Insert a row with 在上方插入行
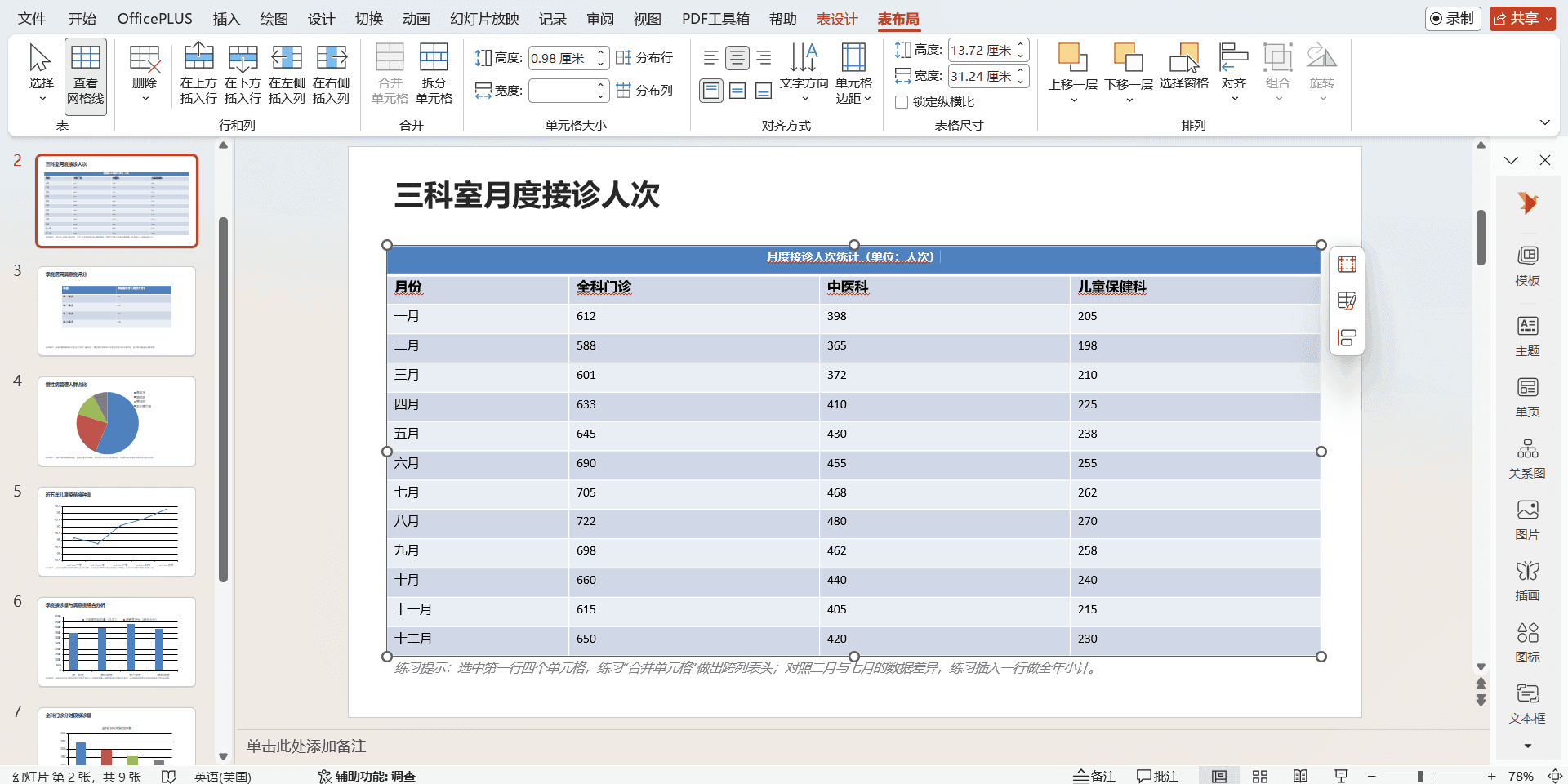1568x784 pixels. pyautogui.click(x=198, y=73)
